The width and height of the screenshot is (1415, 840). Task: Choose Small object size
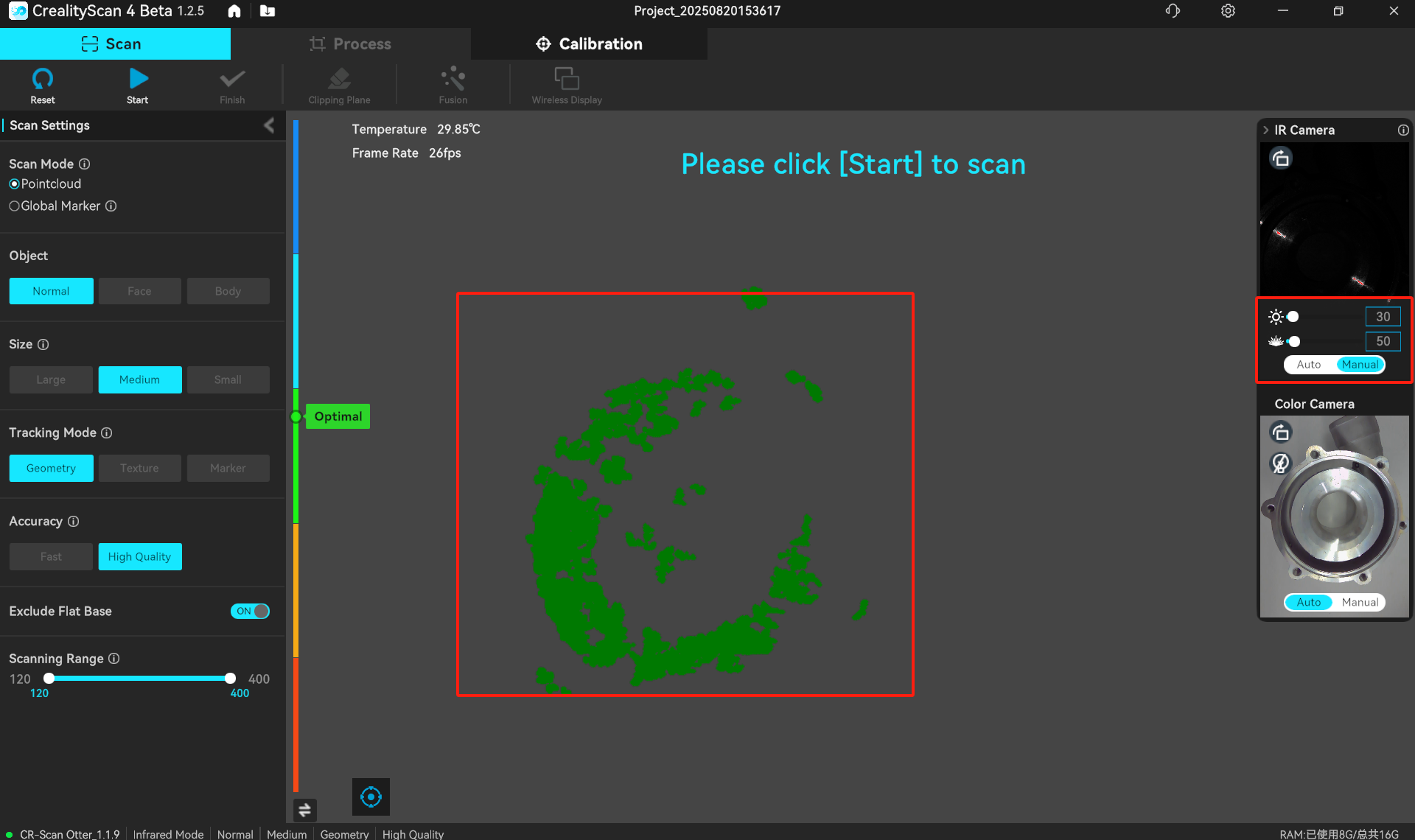click(x=228, y=380)
